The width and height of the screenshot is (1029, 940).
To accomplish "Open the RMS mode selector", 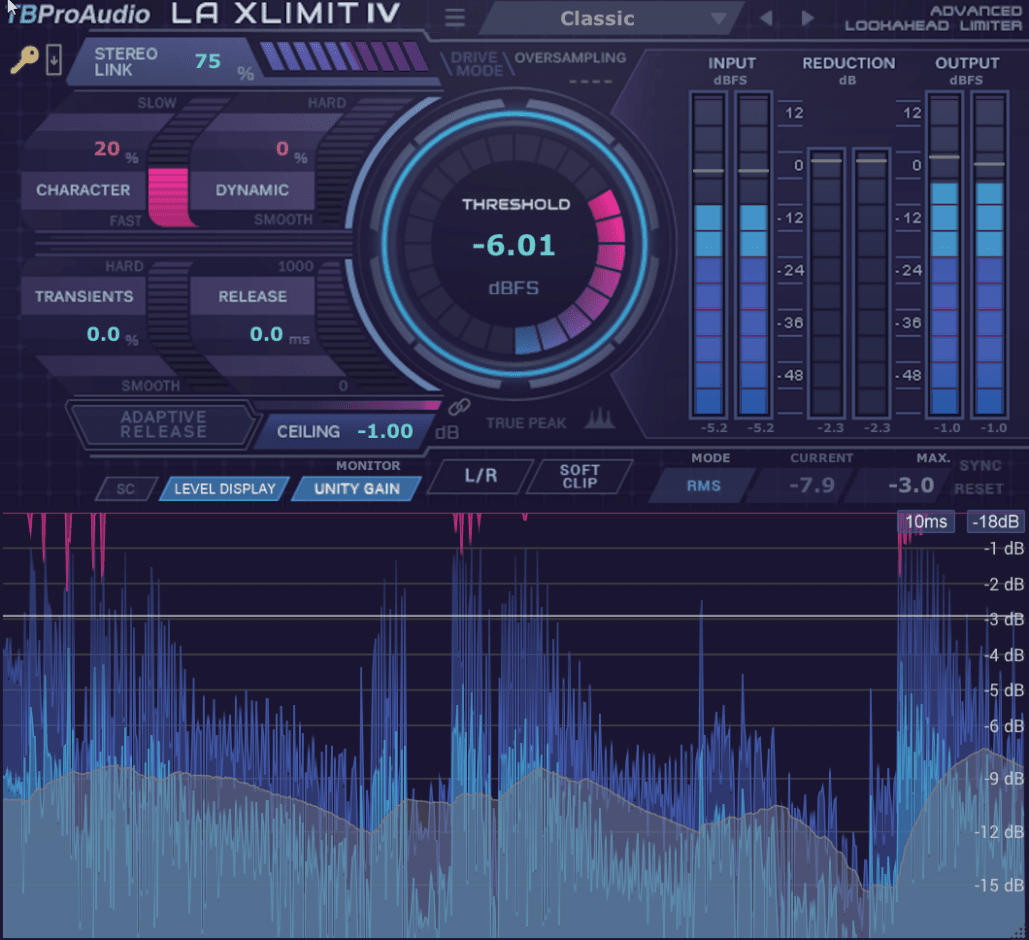I will pos(696,486).
